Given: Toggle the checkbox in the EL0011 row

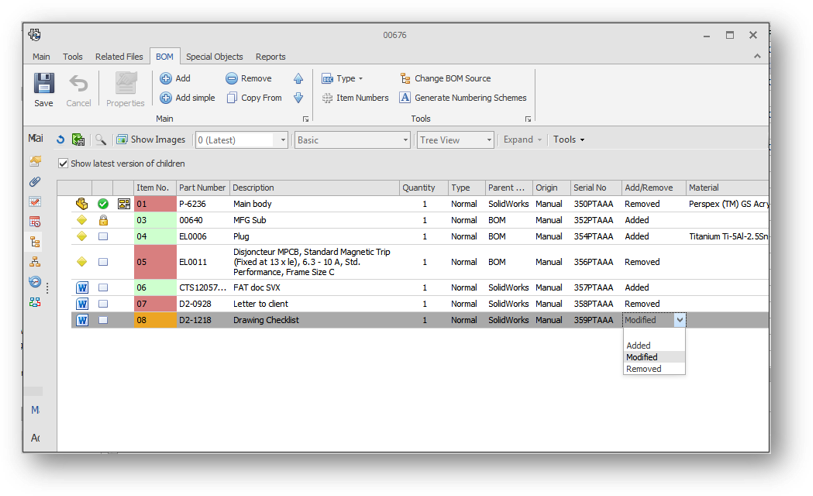Looking at the screenshot, I should point(103,262).
